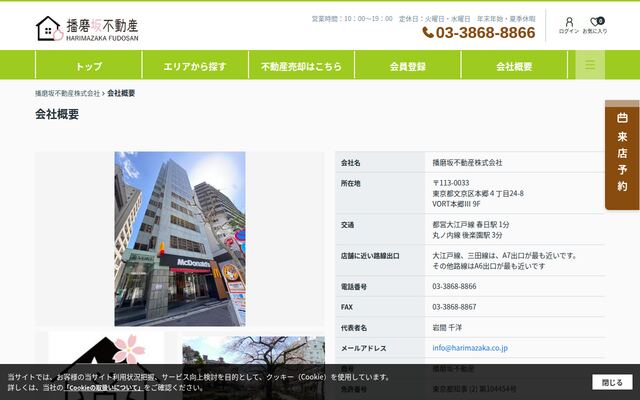Screen dimensions: 640x400
Task: Click the 所在地 row label
Action: [351, 183]
